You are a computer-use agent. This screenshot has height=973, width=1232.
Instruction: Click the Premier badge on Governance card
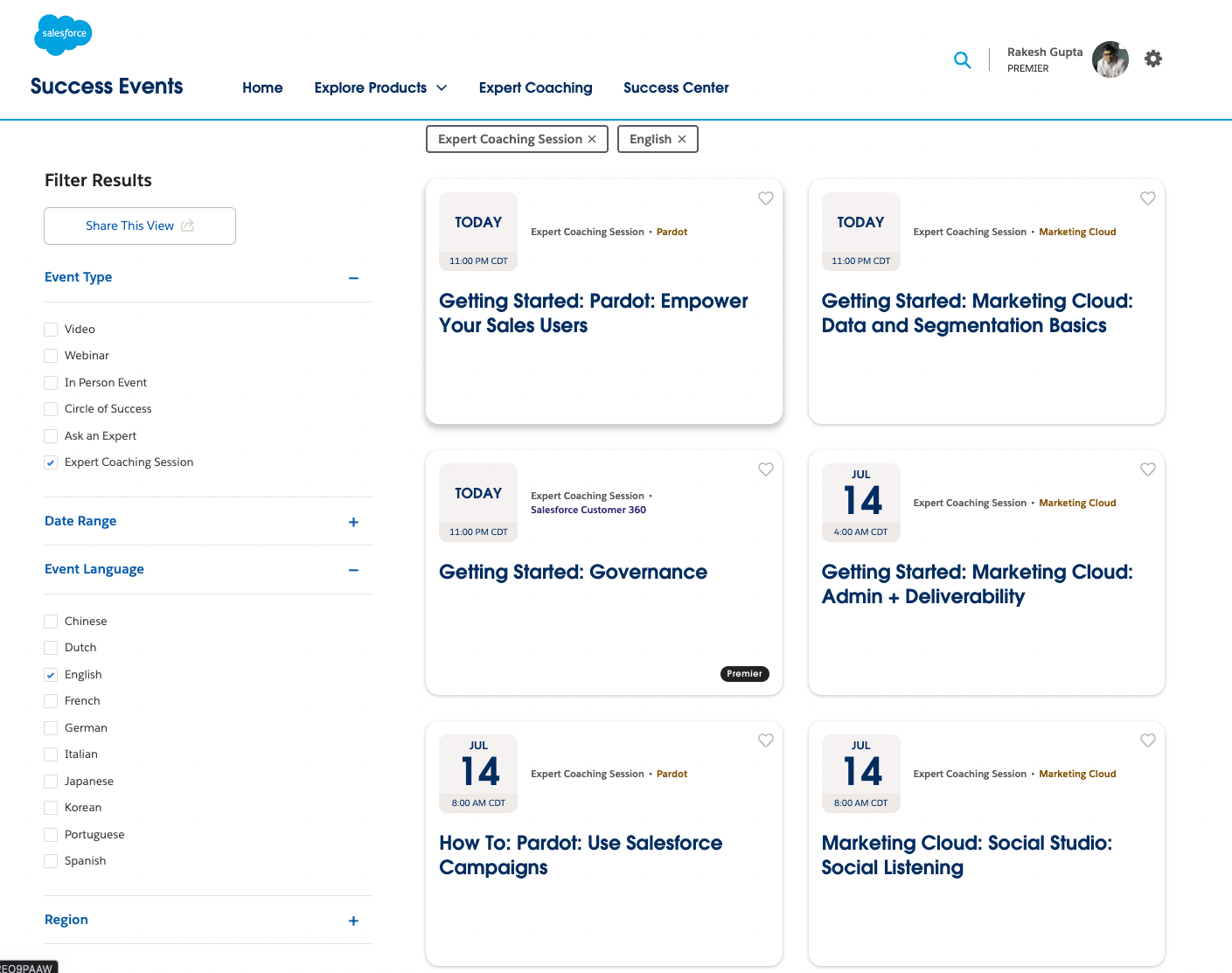click(x=745, y=674)
